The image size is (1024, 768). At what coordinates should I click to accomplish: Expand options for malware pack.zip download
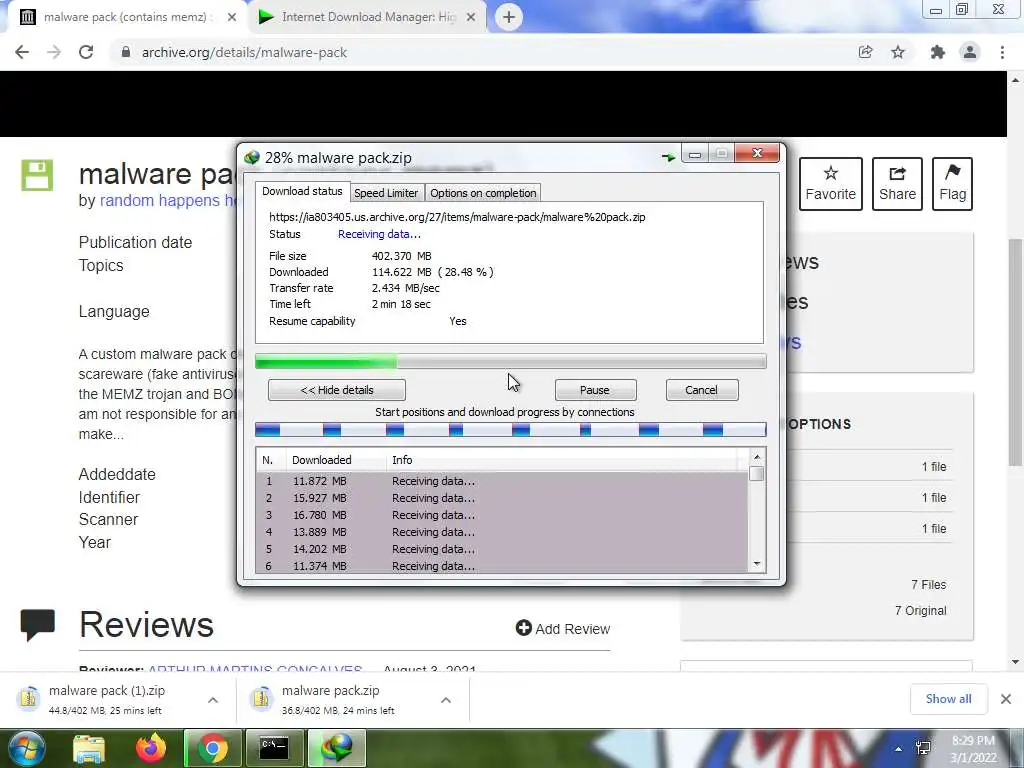(446, 700)
